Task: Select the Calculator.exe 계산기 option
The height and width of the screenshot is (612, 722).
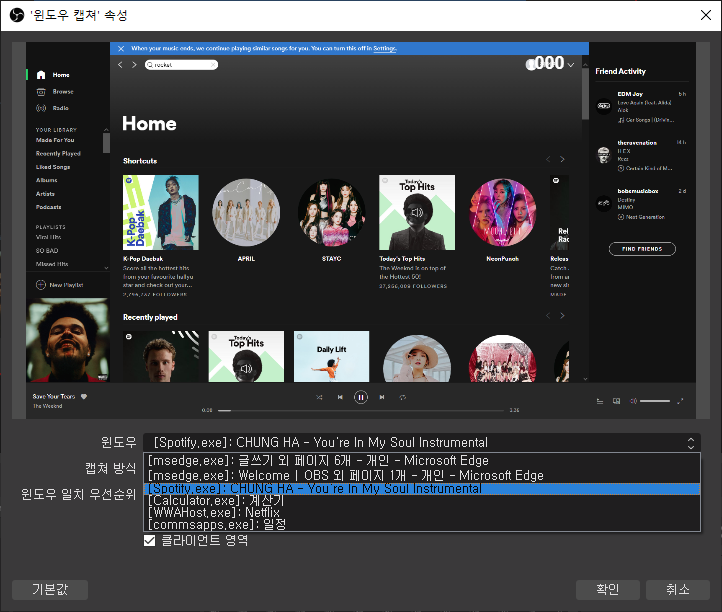Action: coord(422,501)
